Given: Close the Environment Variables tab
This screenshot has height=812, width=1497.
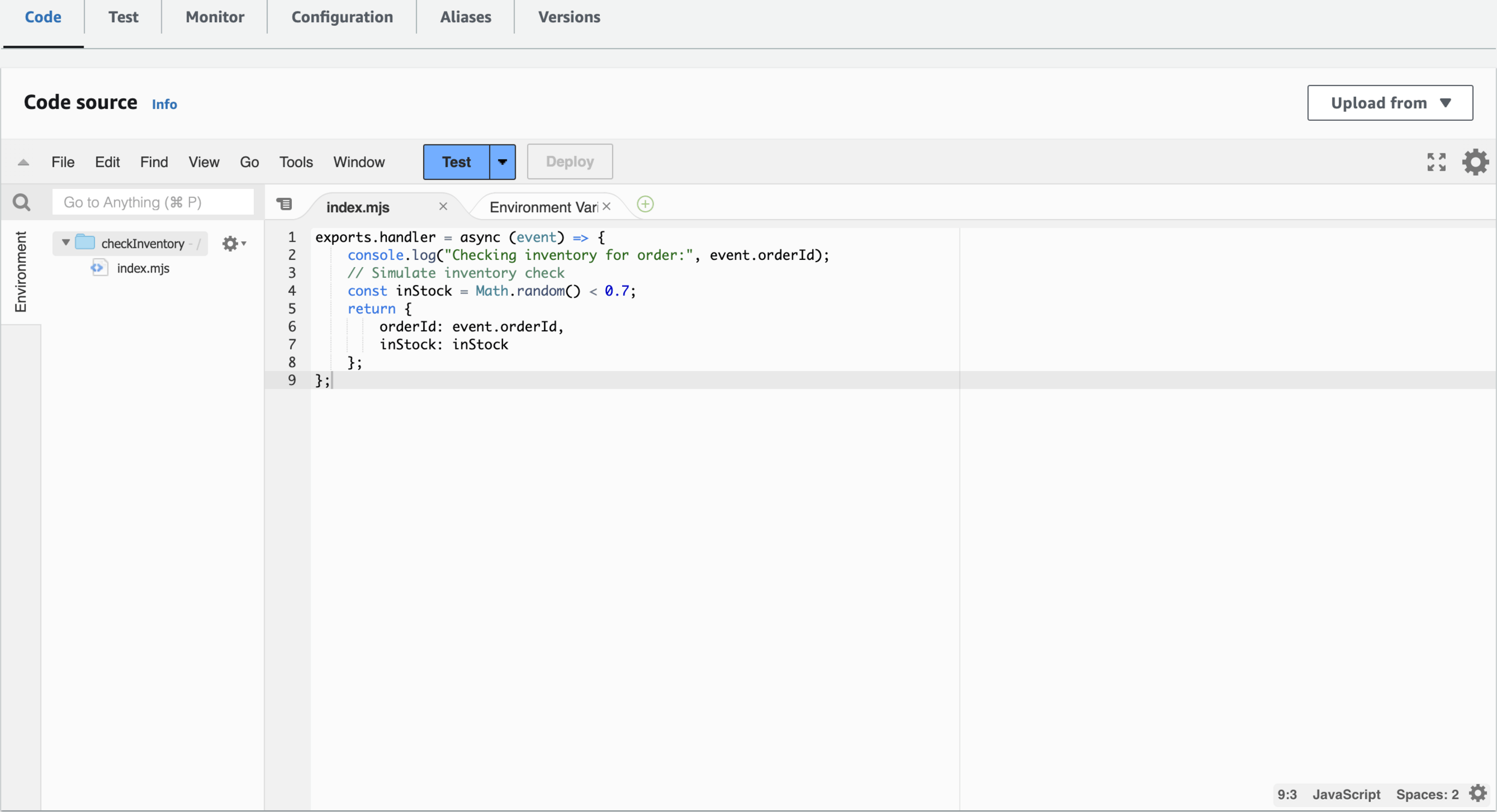Looking at the screenshot, I should [x=607, y=206].
